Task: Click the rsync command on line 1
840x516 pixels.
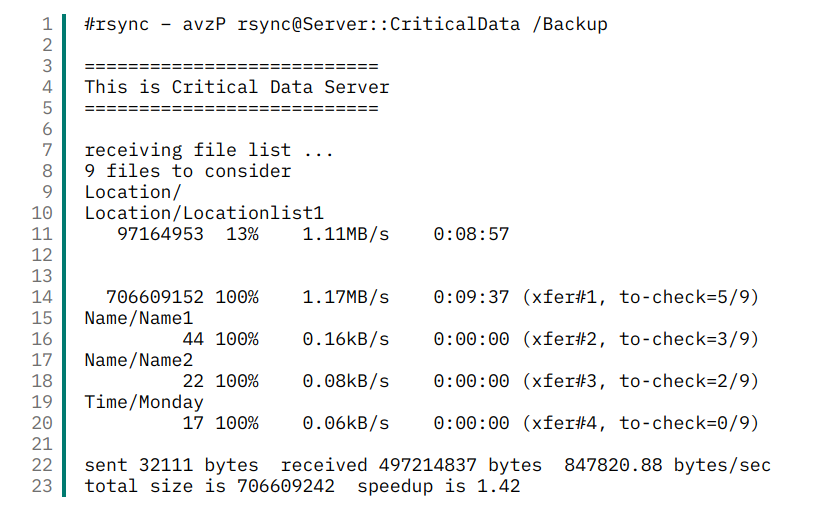Action: click(x=346, y=24)
